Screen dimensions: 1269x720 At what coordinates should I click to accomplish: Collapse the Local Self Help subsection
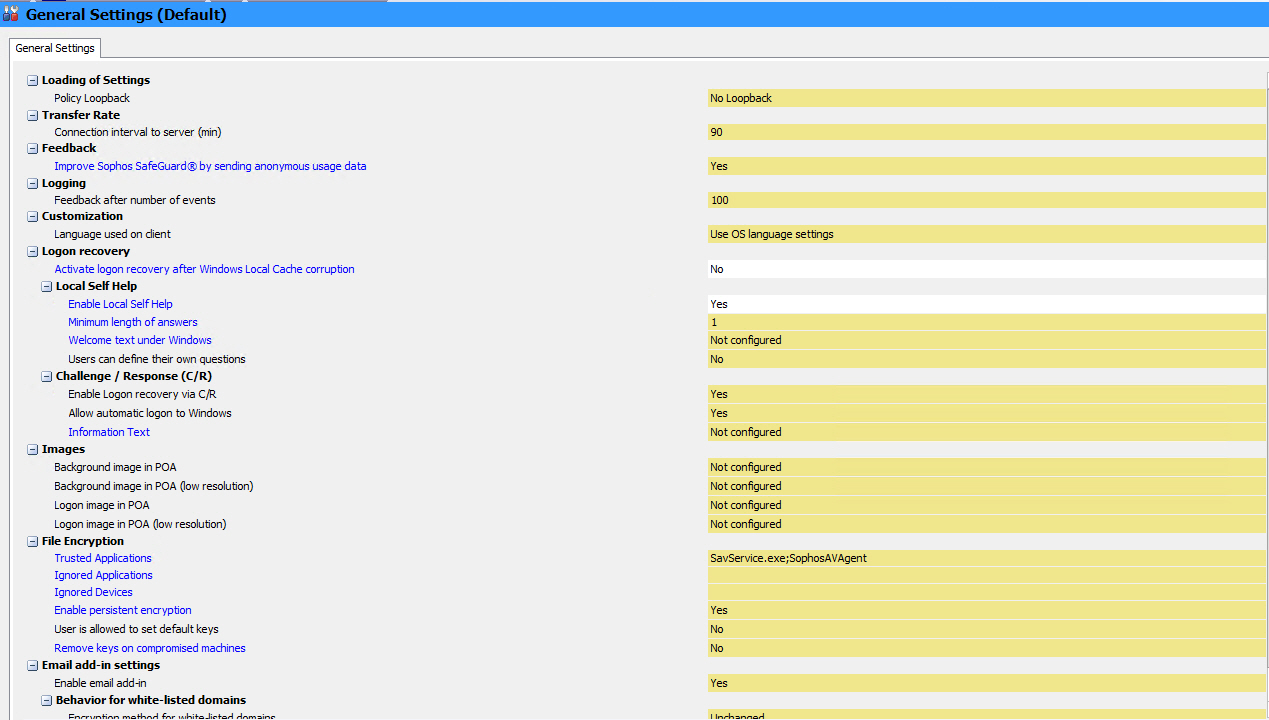[x=47, y=286]
